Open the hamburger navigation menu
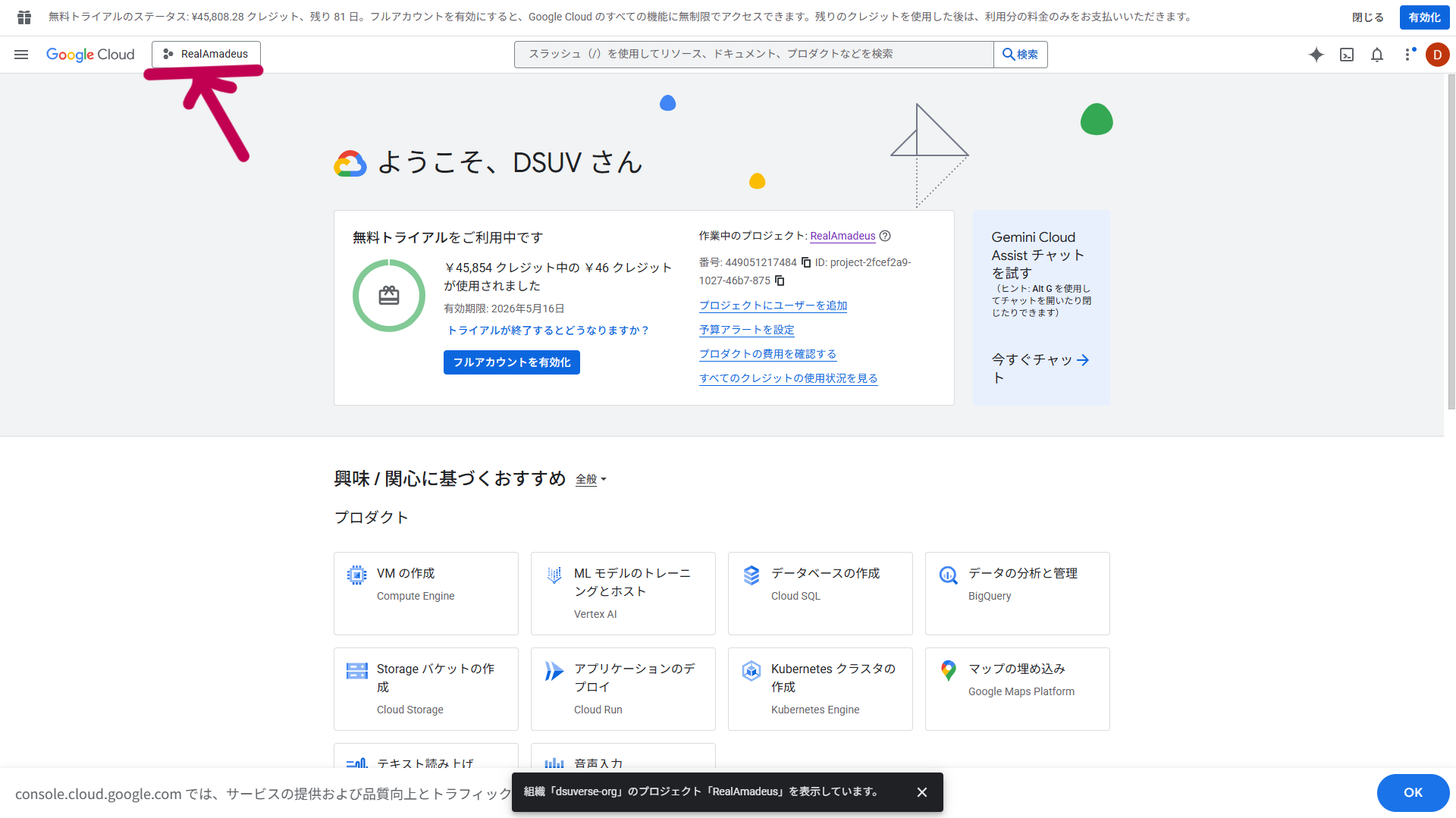This screenshot has height=818, width=1456. click(21, 55)
